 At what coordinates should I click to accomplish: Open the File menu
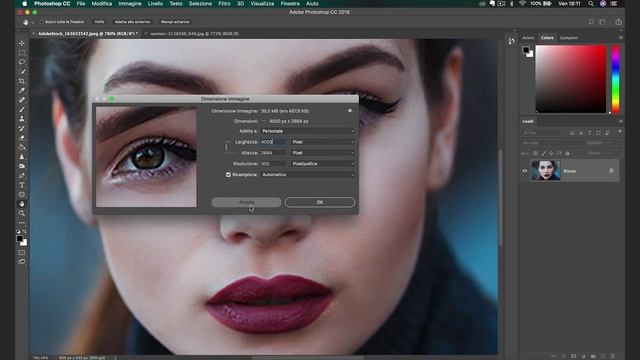(x=81, y=4)
